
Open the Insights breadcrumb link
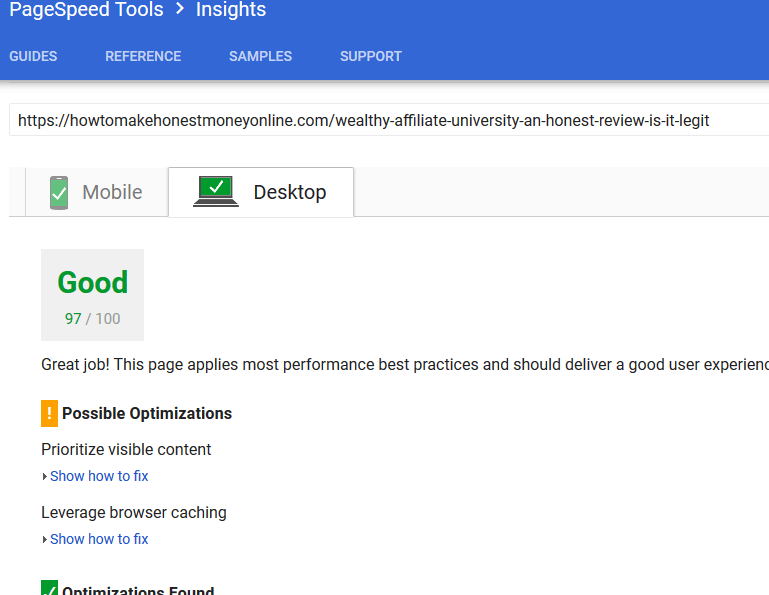[x=231, y=9]
